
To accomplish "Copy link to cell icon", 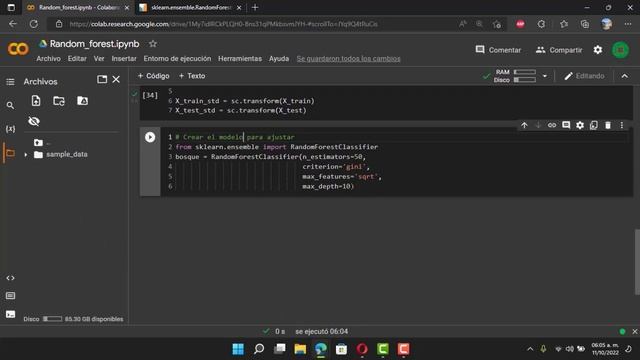I will pyautogui.click(x=552, y=125).
